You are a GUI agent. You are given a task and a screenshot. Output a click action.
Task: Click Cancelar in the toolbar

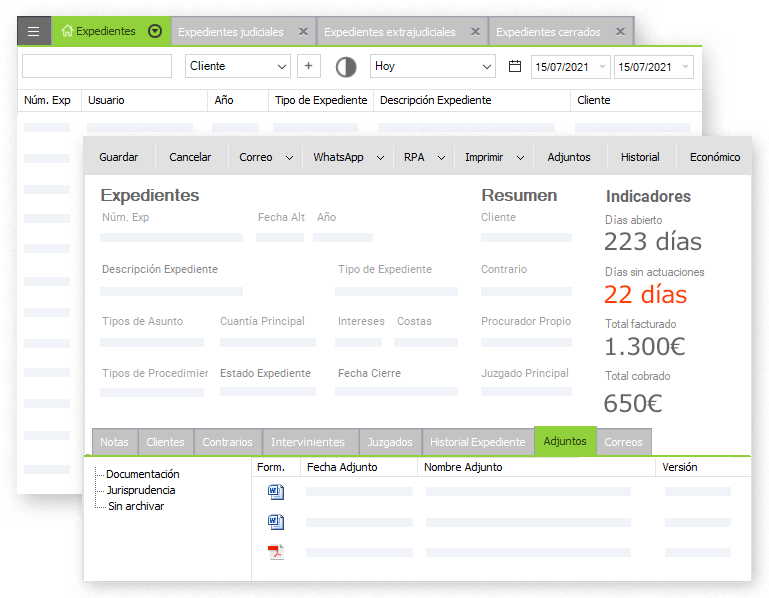(190, 157)
